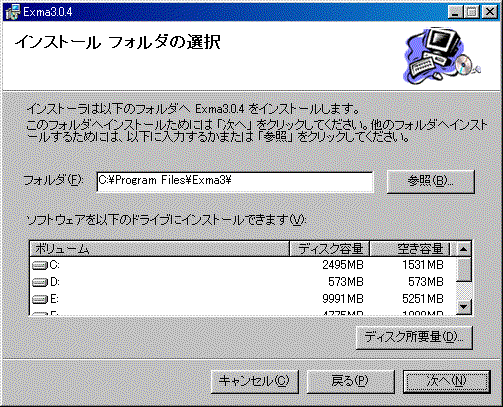The image size is (503, 407).
Task: Select the D: drive icon in volume list
Action: pyautogui.click(x=40, y=282)
